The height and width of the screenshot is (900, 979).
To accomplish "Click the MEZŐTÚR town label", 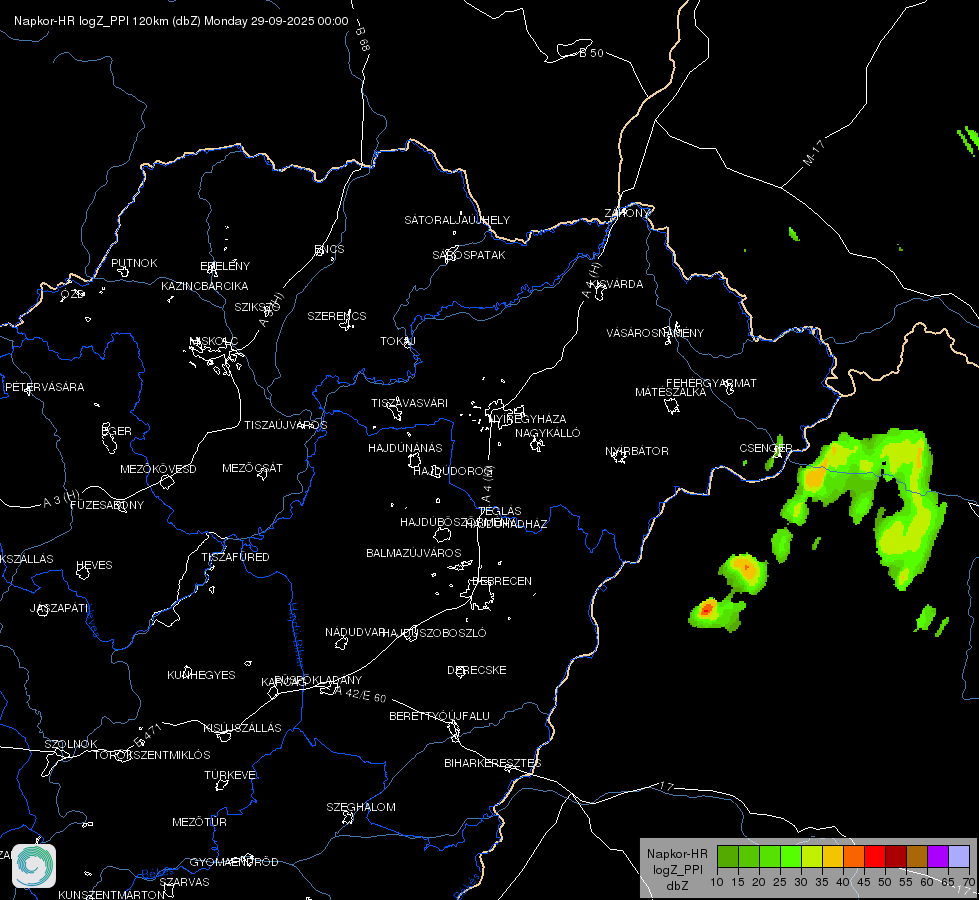I will (x=199, y=822).
